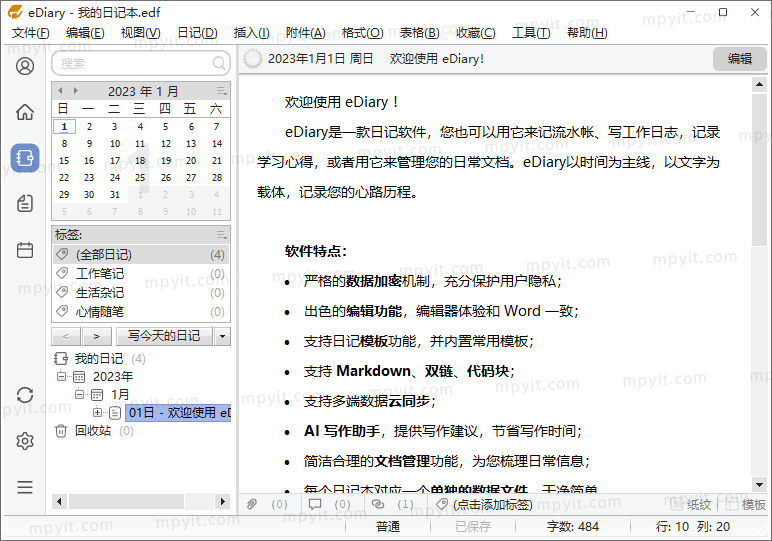Viewport: 772px width, 541px height.
Task: Open the 收藏(C) menu
Action: coord(476,33)
